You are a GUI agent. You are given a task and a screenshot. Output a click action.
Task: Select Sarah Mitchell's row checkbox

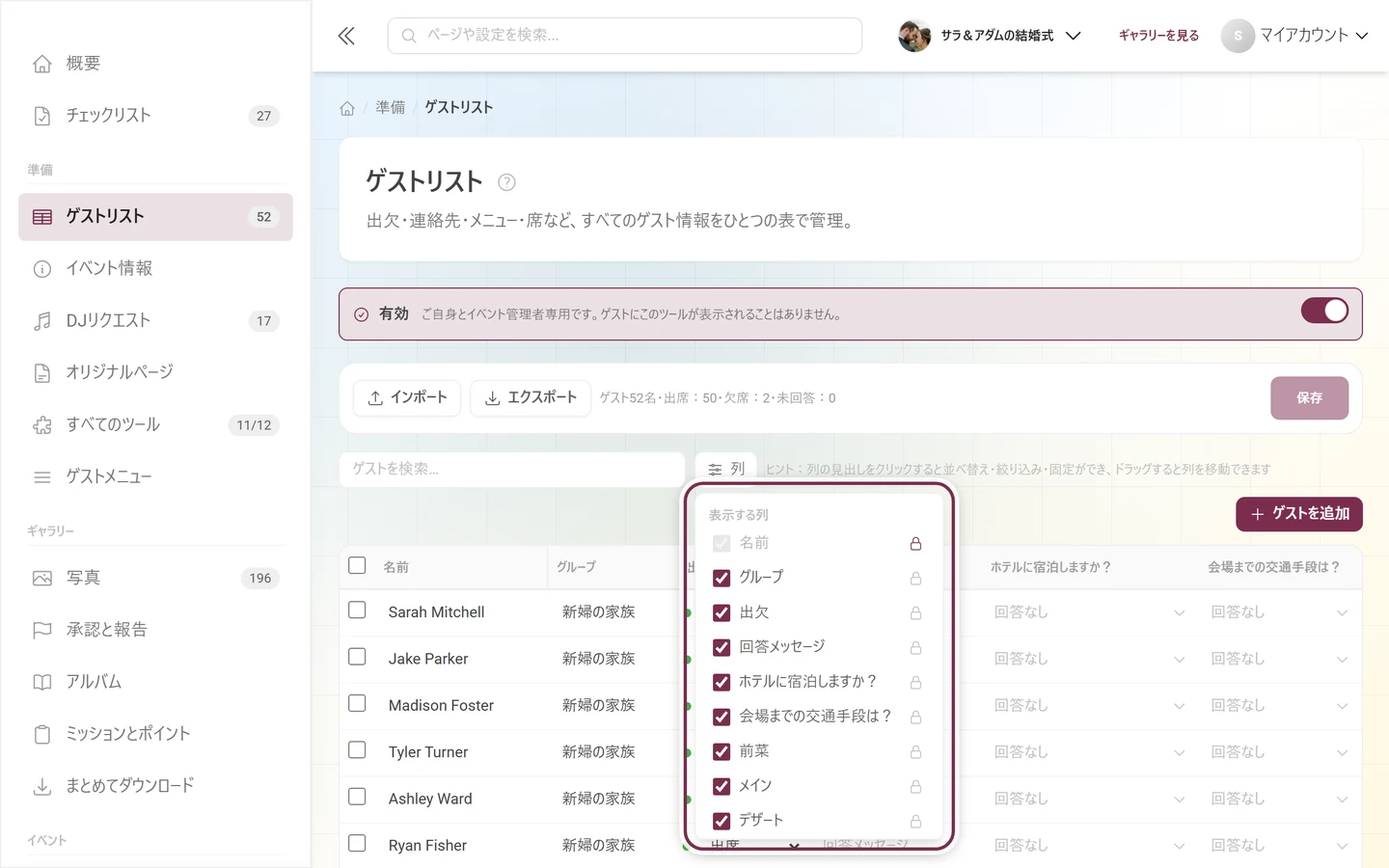(x=357, y=610)
